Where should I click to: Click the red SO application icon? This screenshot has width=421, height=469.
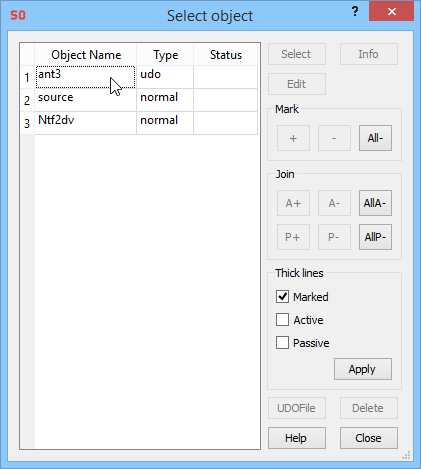(x=18, y=15)
